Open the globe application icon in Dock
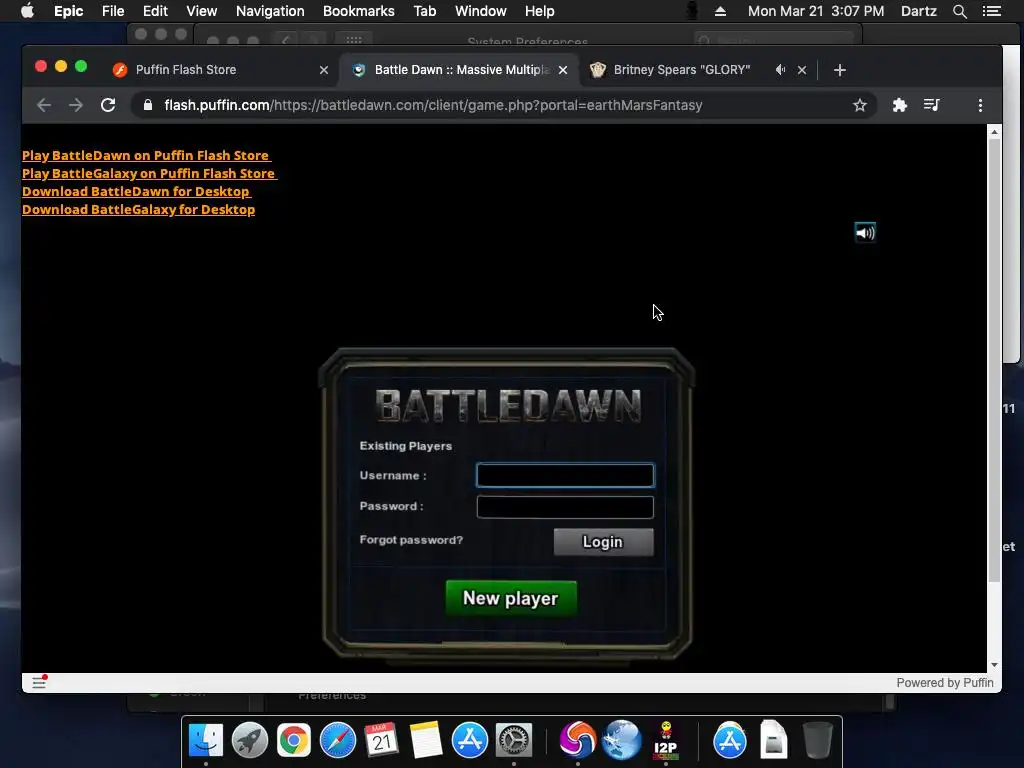The image size is (1024, 768). click(621, 741)
